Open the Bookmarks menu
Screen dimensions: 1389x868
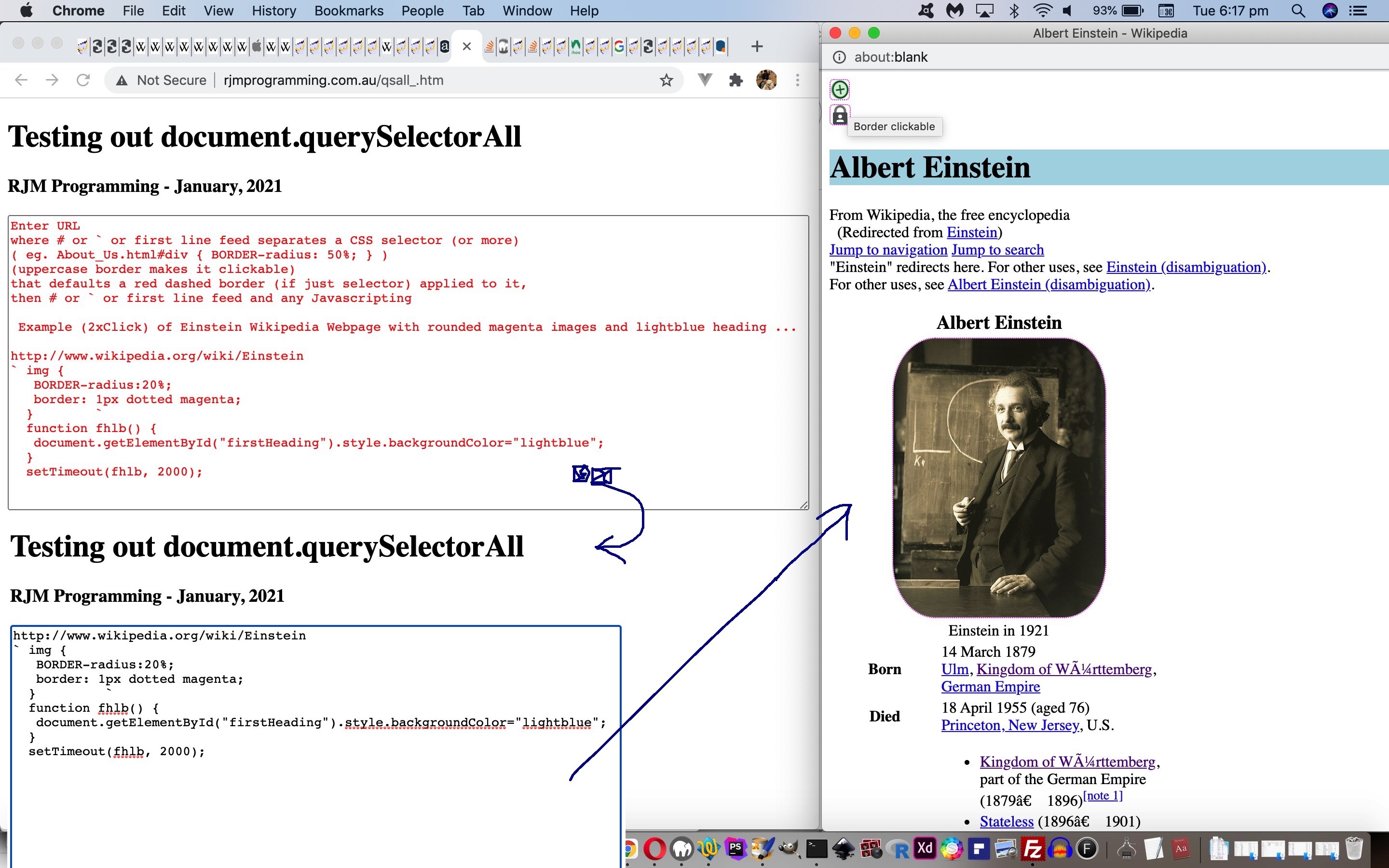pyautogui.click(x=348, y=11)
